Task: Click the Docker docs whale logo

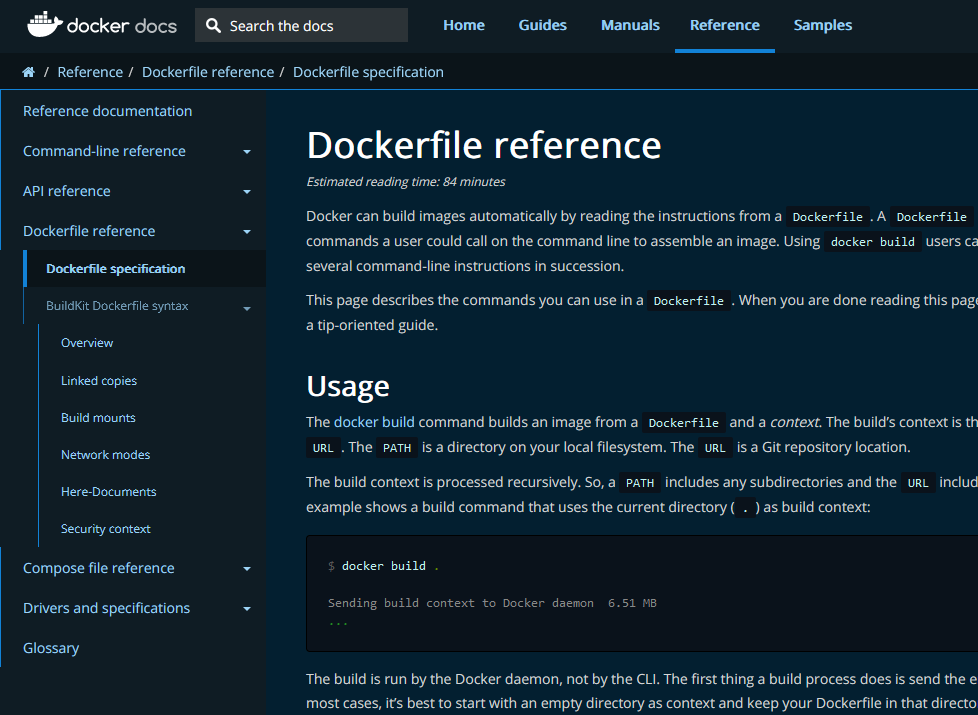Action: click(x=45, y=25)
